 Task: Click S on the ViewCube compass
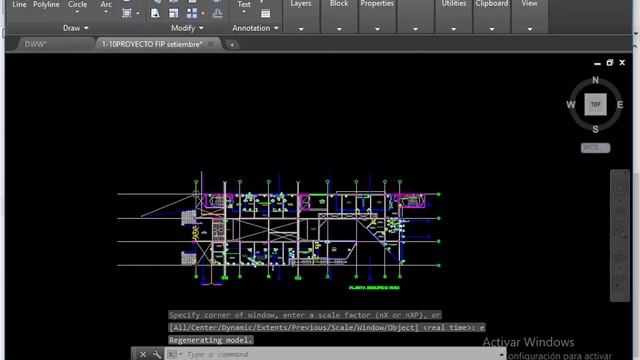point(596,129)
